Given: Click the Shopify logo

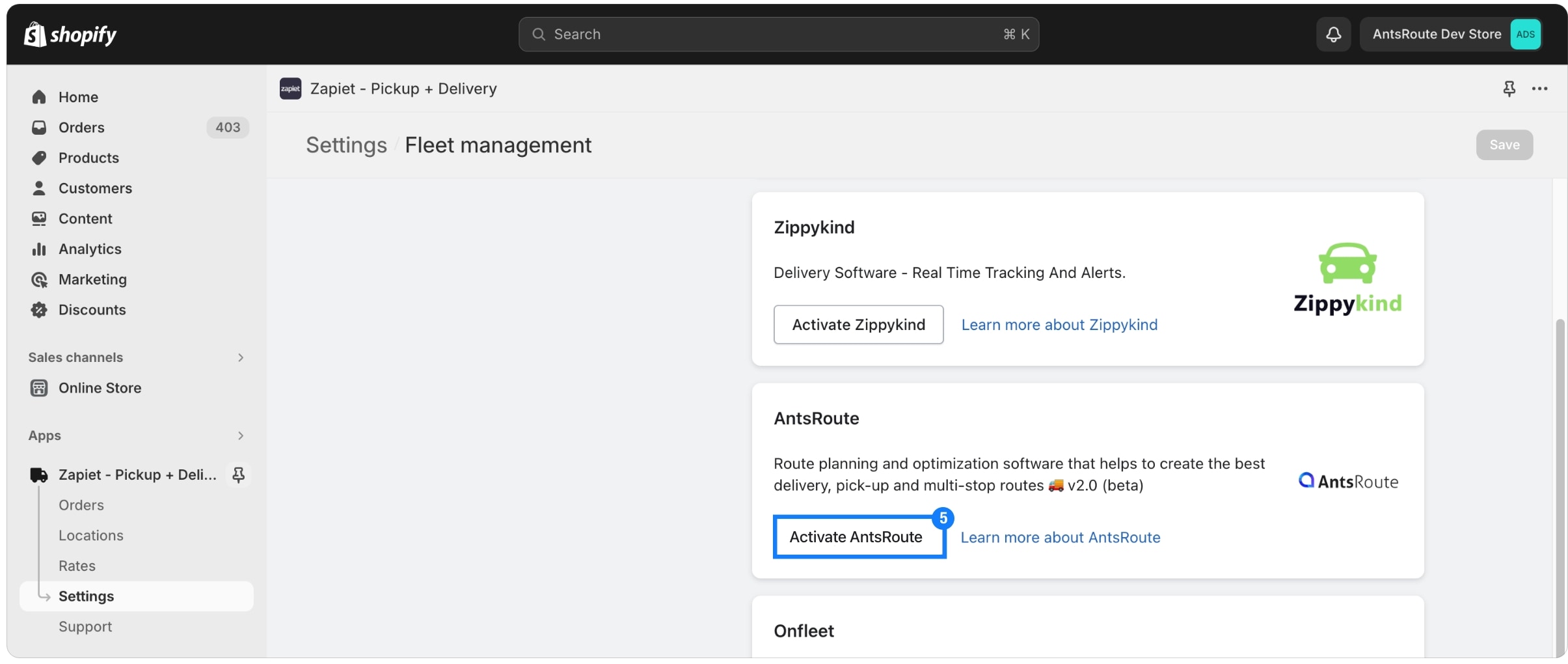Looking at the screenshot, I should coord(70,34).
